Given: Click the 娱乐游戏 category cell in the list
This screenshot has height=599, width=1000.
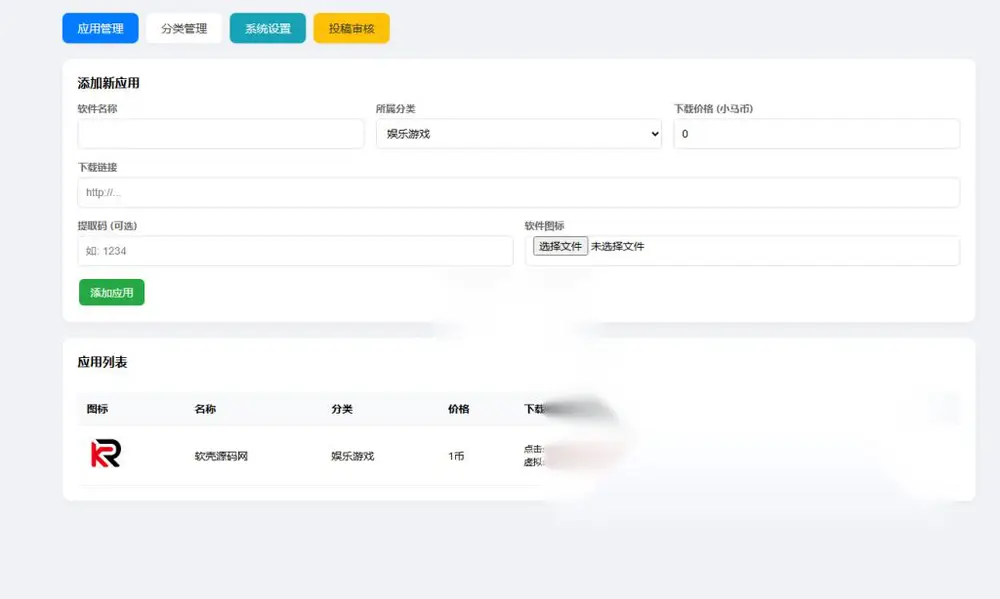Looking at the screenshot, I should pyautogui.click(x=353, y=456).
